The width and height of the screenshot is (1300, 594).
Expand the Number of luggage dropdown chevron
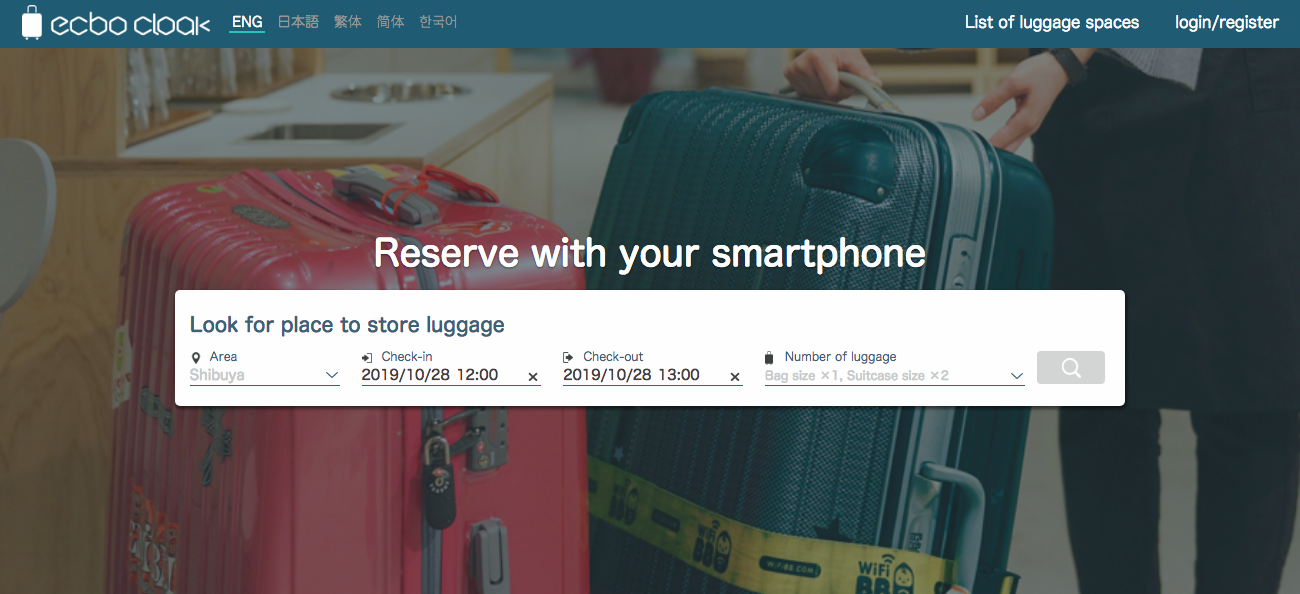point(1017,376)
